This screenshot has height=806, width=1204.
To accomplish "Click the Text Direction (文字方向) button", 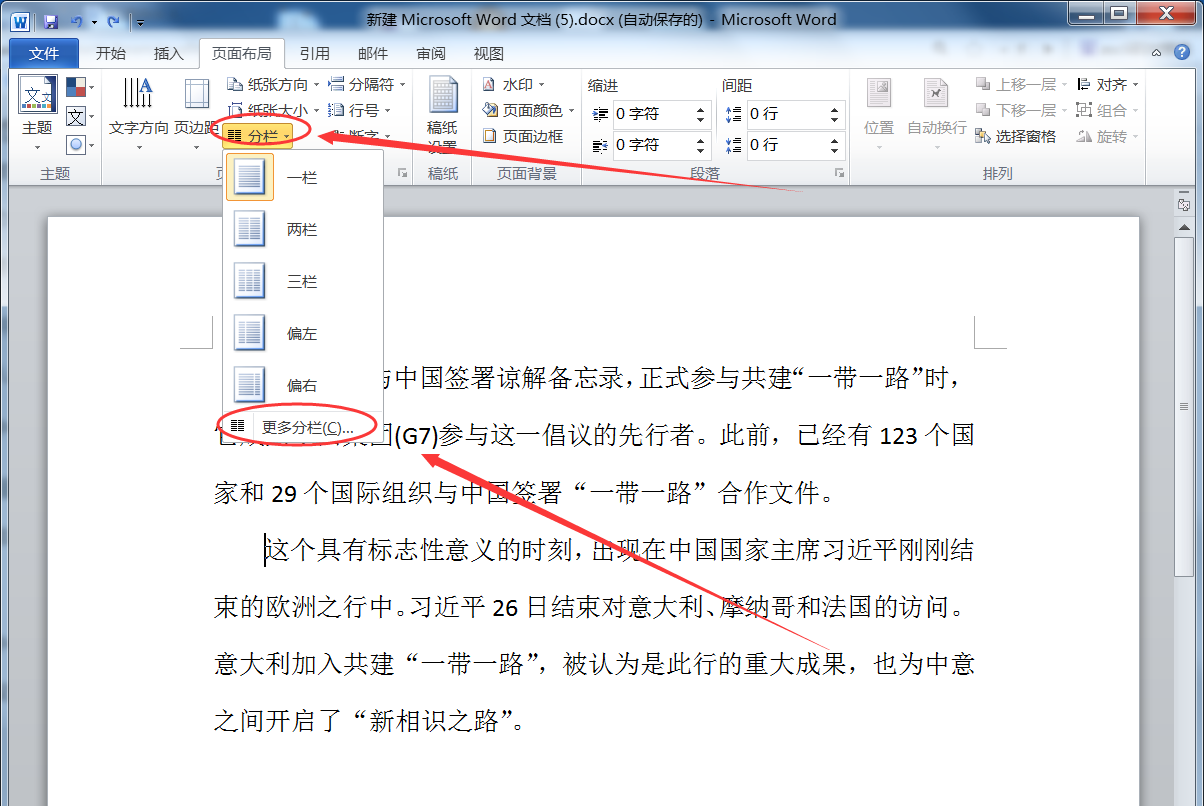I will coord(139,113).
